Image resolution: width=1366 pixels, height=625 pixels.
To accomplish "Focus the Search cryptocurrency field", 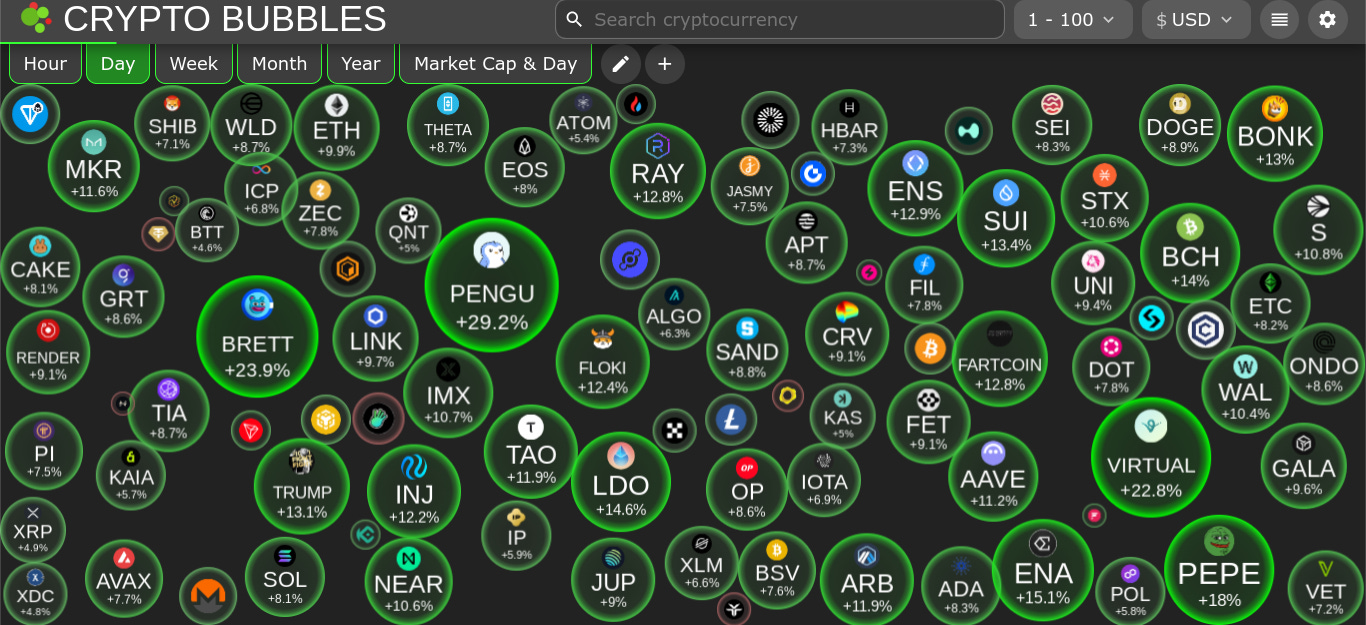I will 780,19.
